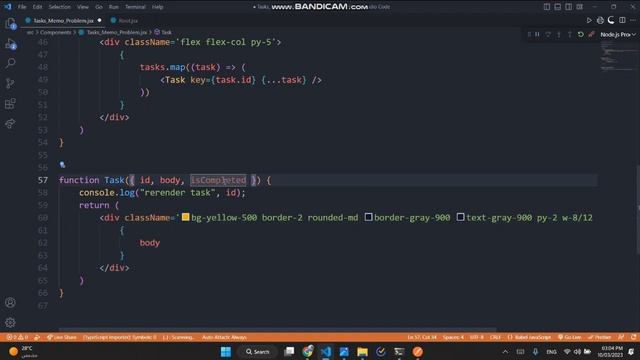Open the File menu

pyautogui.click(x=22, y=7)
